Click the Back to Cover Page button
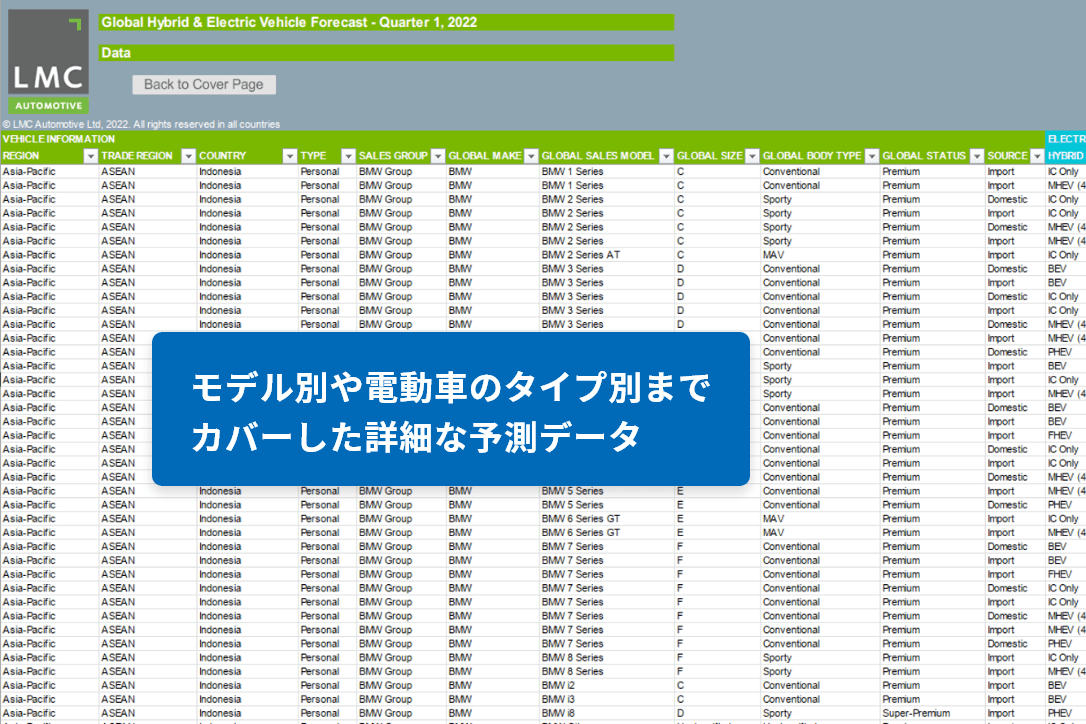 pyautogui.click(x=204, y=85)
